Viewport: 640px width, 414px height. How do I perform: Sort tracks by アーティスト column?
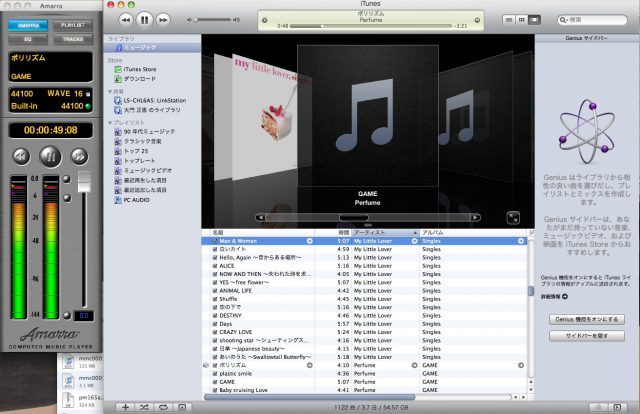[x=386, y=232]
